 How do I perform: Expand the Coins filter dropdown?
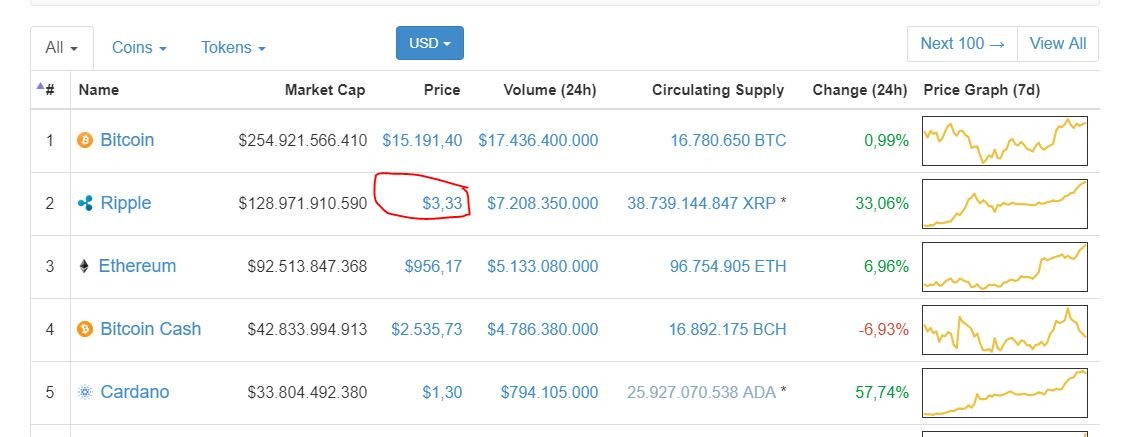[139, 47]
